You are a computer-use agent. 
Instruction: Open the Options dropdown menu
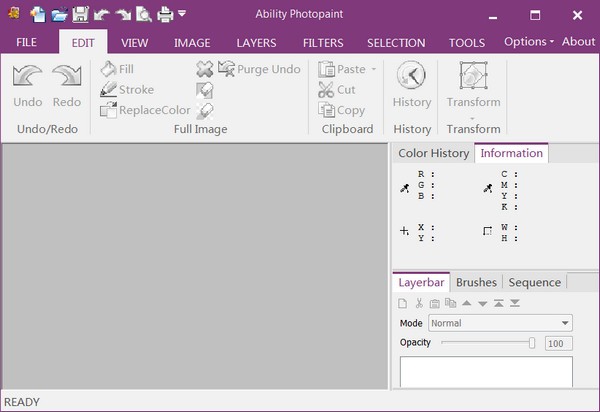[x=529, y=42]
